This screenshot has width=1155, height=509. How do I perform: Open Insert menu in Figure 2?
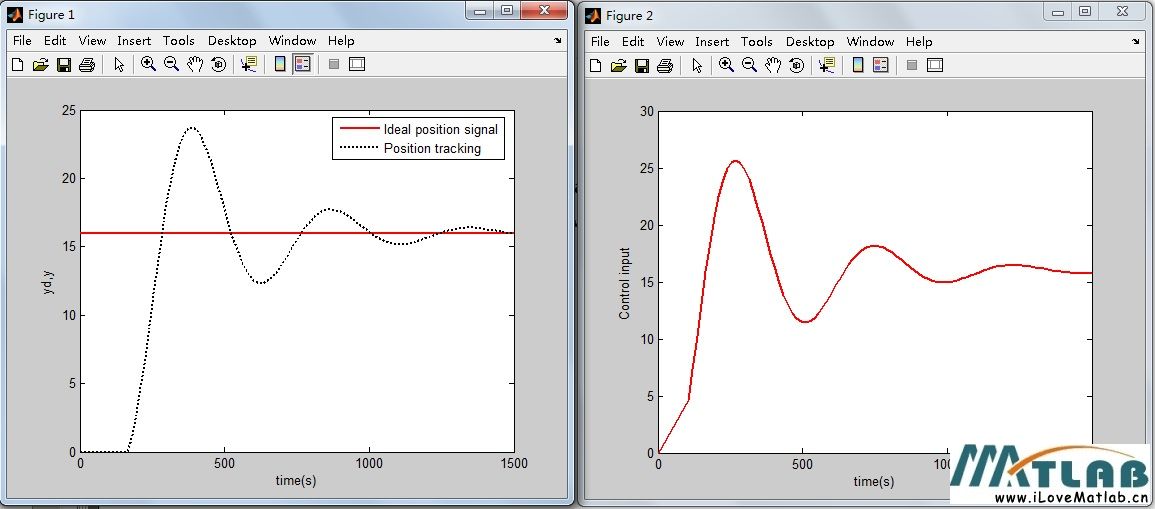(712, 41)
